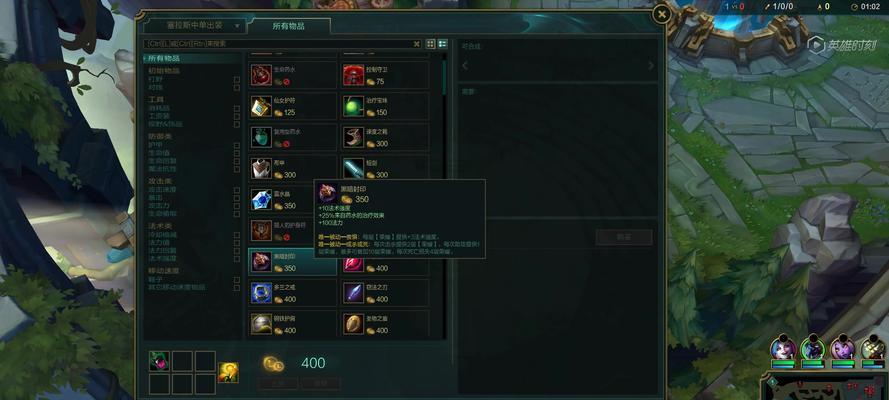Select the Control Ward item costing 75
This screenshot has width=889, height=400.
385,75
